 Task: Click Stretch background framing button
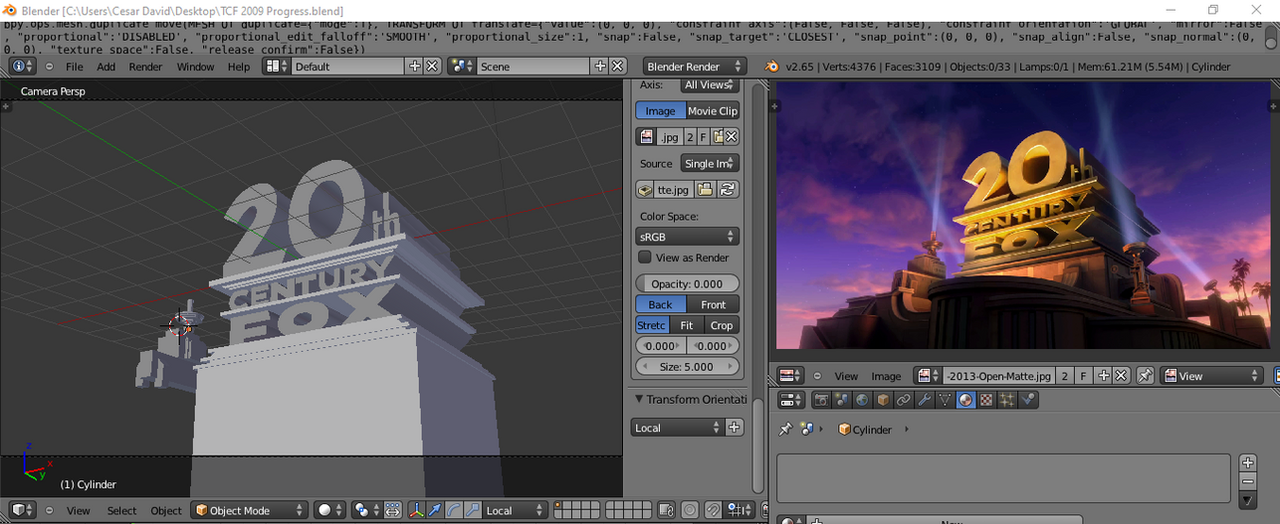coord(651,325)
